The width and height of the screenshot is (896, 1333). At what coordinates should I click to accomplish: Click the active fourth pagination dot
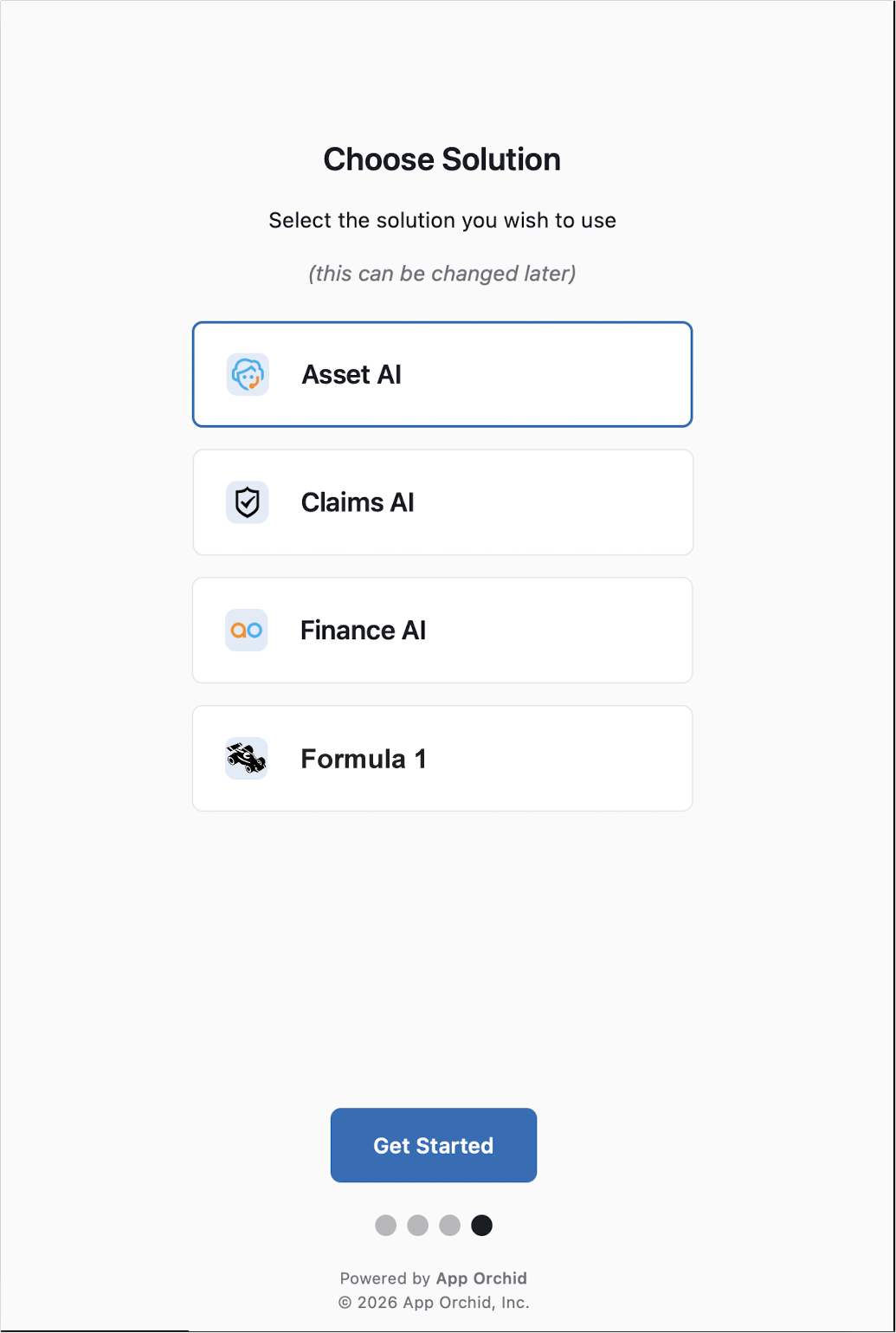click(482, 1225)
